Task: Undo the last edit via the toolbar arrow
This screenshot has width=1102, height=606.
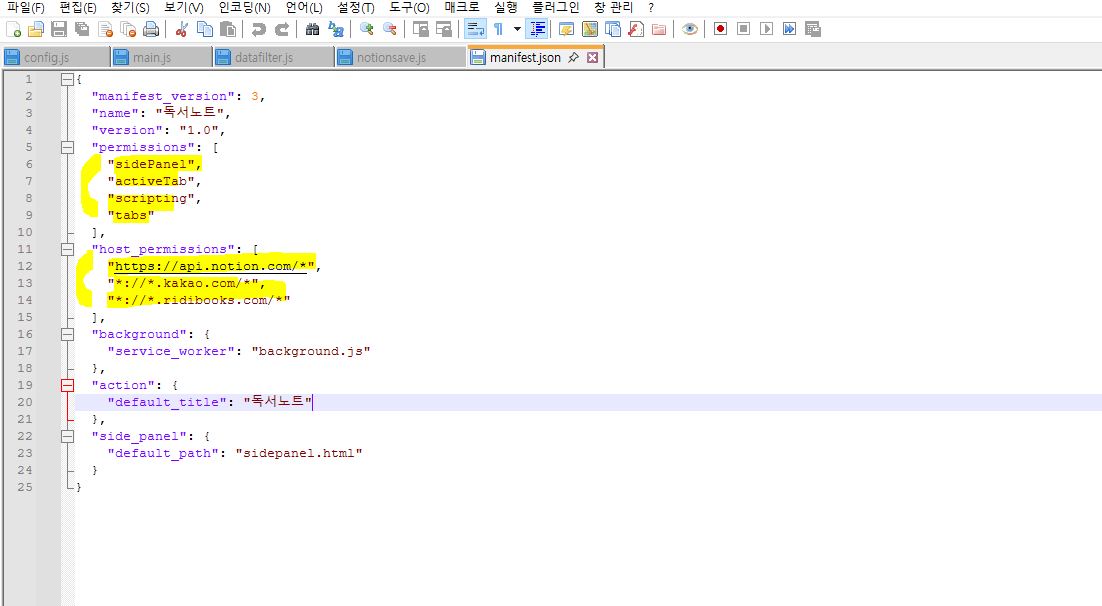Action: [x=259, y=30]
